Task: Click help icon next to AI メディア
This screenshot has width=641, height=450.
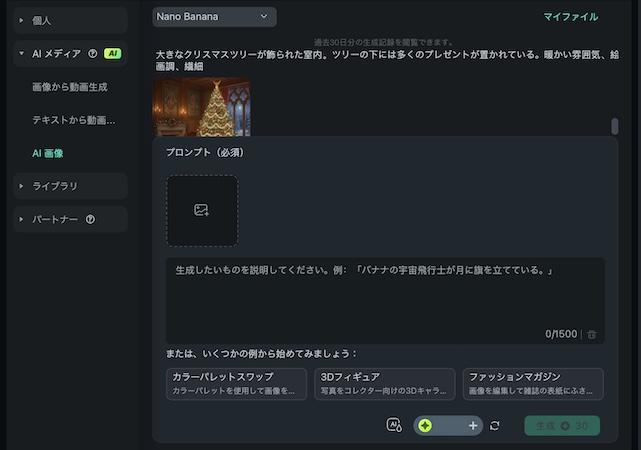Action: (x=93, y=54)
